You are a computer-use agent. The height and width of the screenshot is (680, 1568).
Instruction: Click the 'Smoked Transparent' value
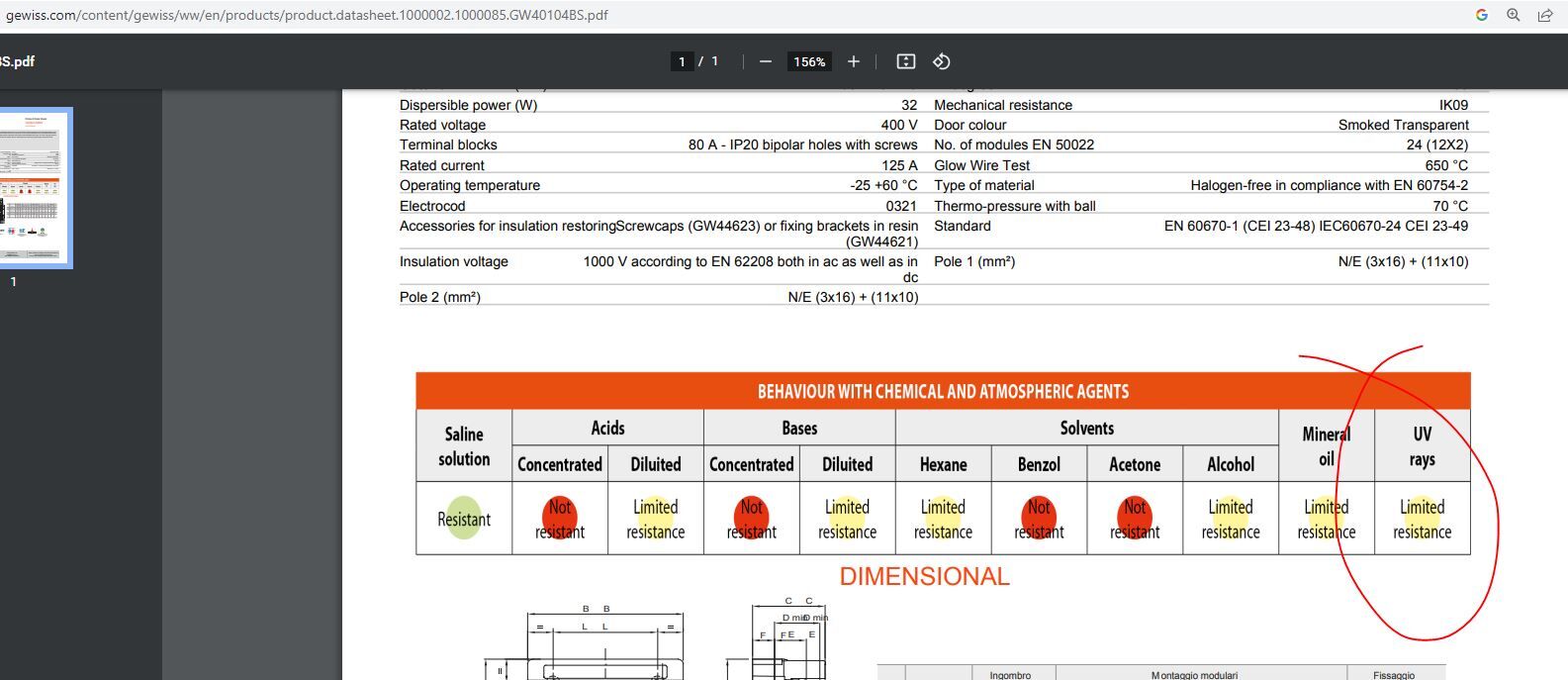pyautogui.click(x=1403, y=125)
